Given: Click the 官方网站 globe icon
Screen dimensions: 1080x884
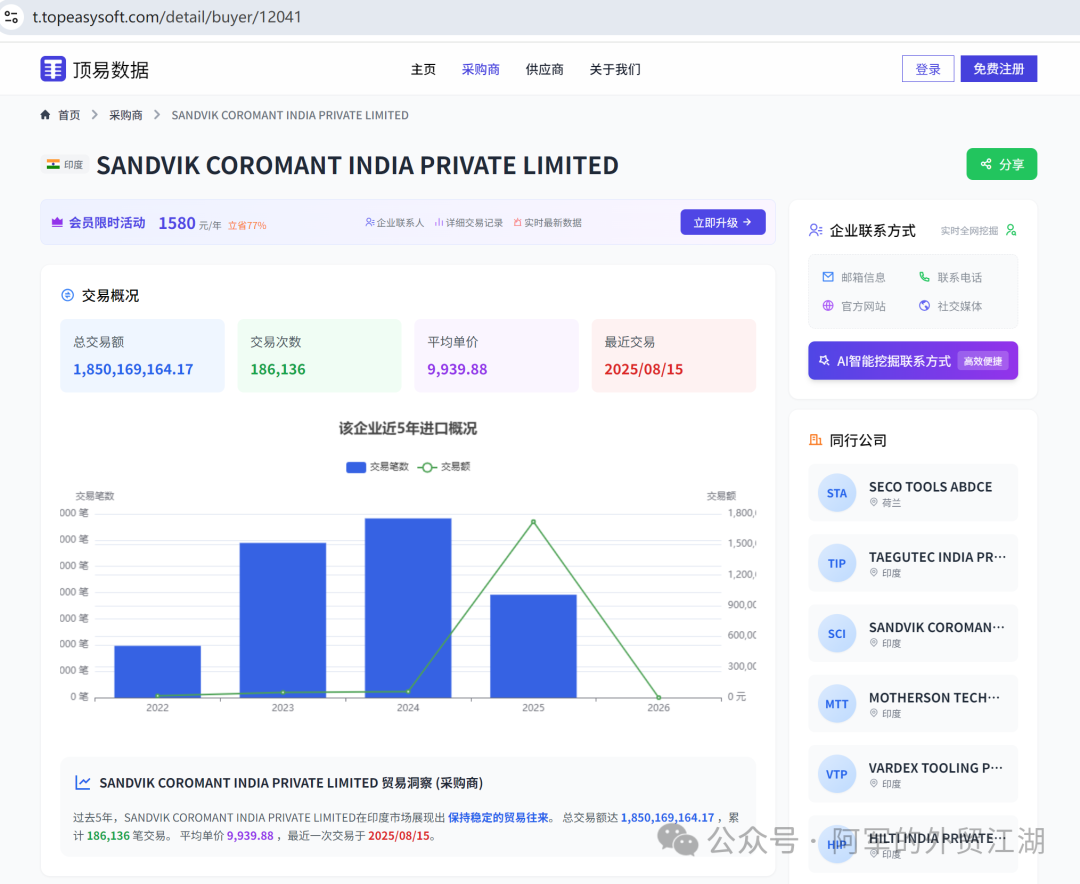Looking at the screenshot, I should coord(828,306).
